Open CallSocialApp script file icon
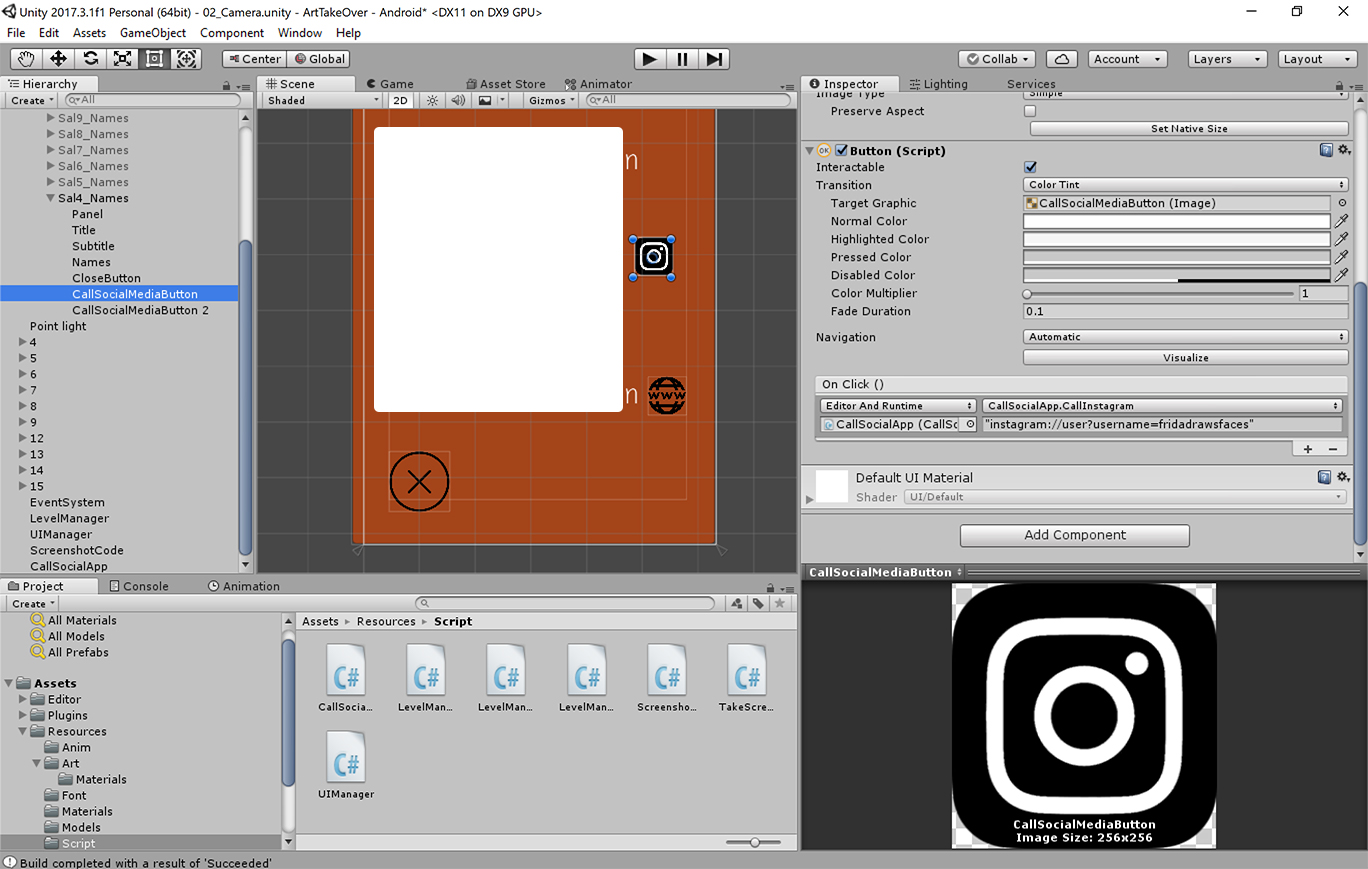 click(346, 670)
